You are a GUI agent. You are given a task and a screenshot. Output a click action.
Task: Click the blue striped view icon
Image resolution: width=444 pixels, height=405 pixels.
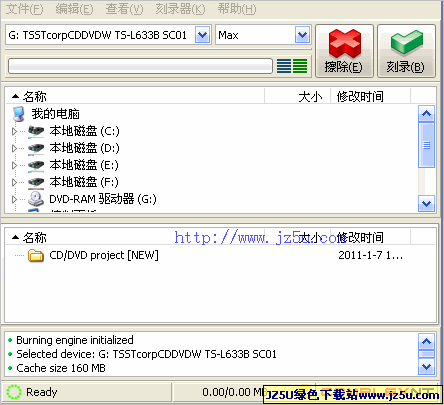pyautogui.click(x=284, y=66)
